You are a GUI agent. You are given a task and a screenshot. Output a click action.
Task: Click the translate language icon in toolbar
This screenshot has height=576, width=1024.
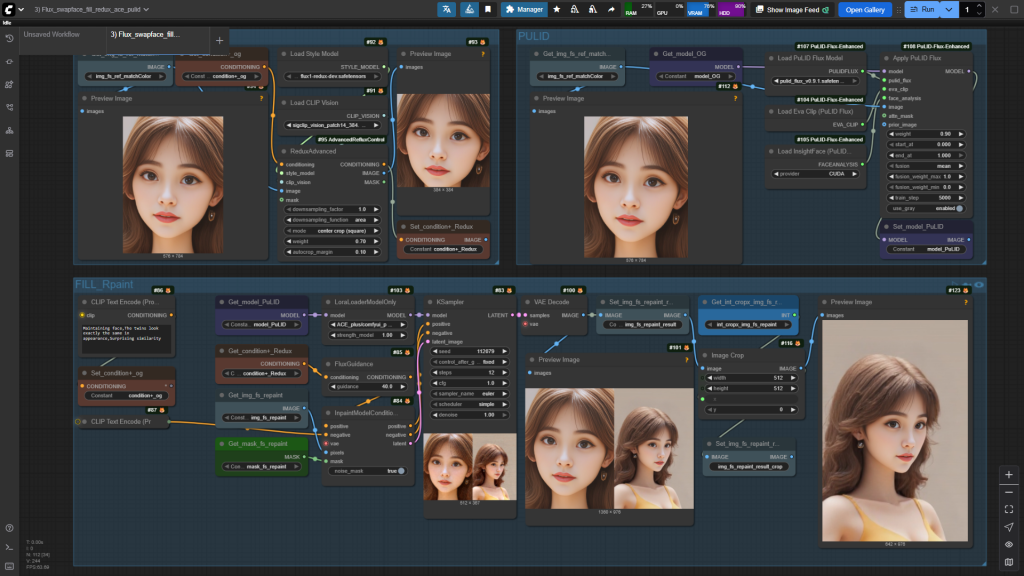tap(446, 9)
